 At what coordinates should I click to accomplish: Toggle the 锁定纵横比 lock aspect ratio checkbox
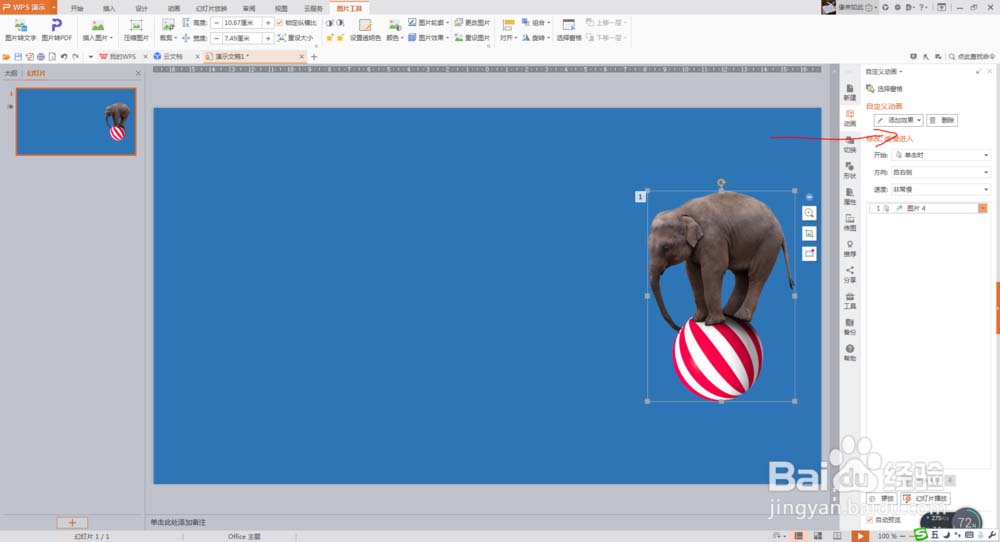point(279,23)
